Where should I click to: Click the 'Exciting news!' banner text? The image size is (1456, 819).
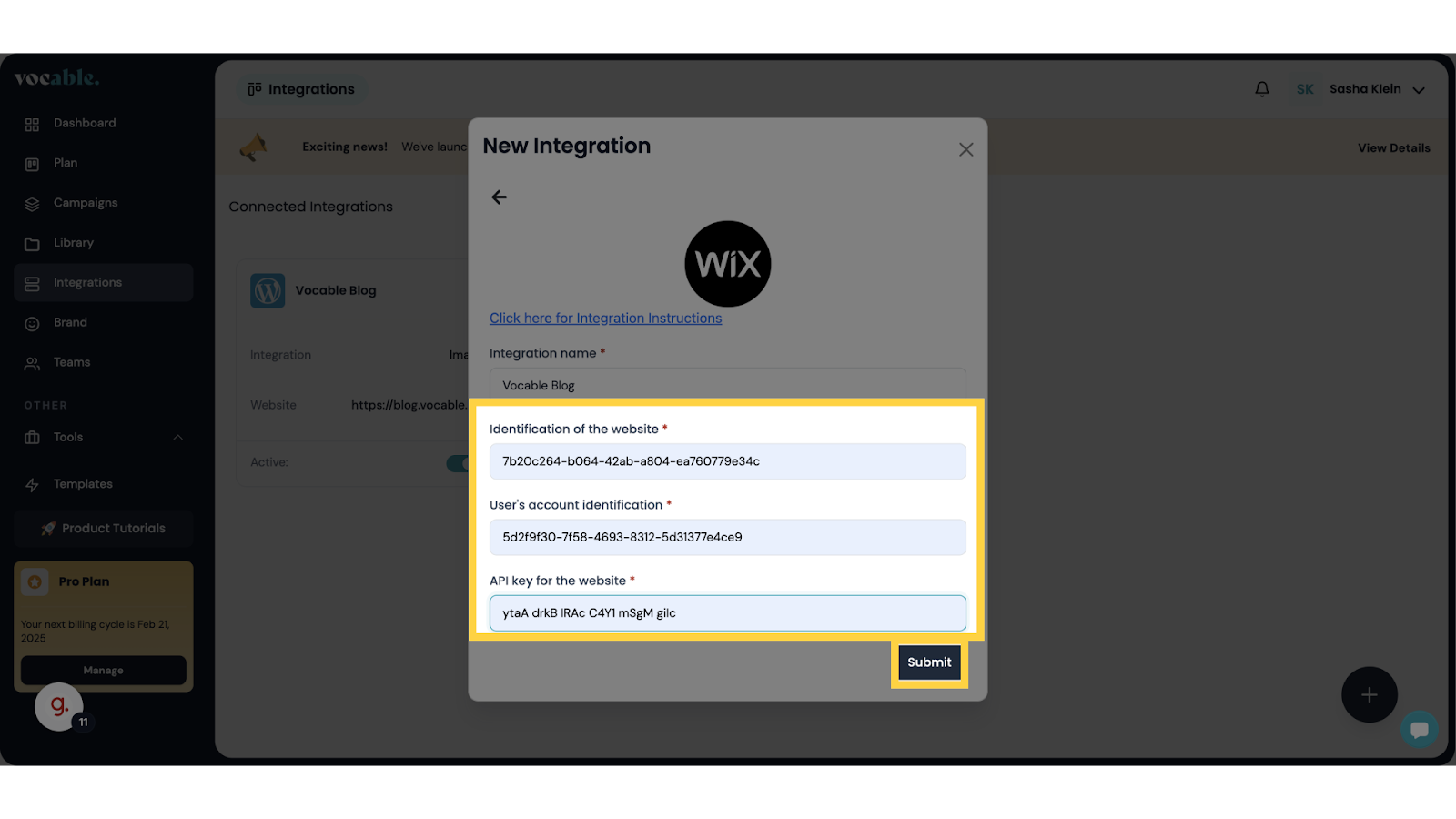tap(345, 147)
